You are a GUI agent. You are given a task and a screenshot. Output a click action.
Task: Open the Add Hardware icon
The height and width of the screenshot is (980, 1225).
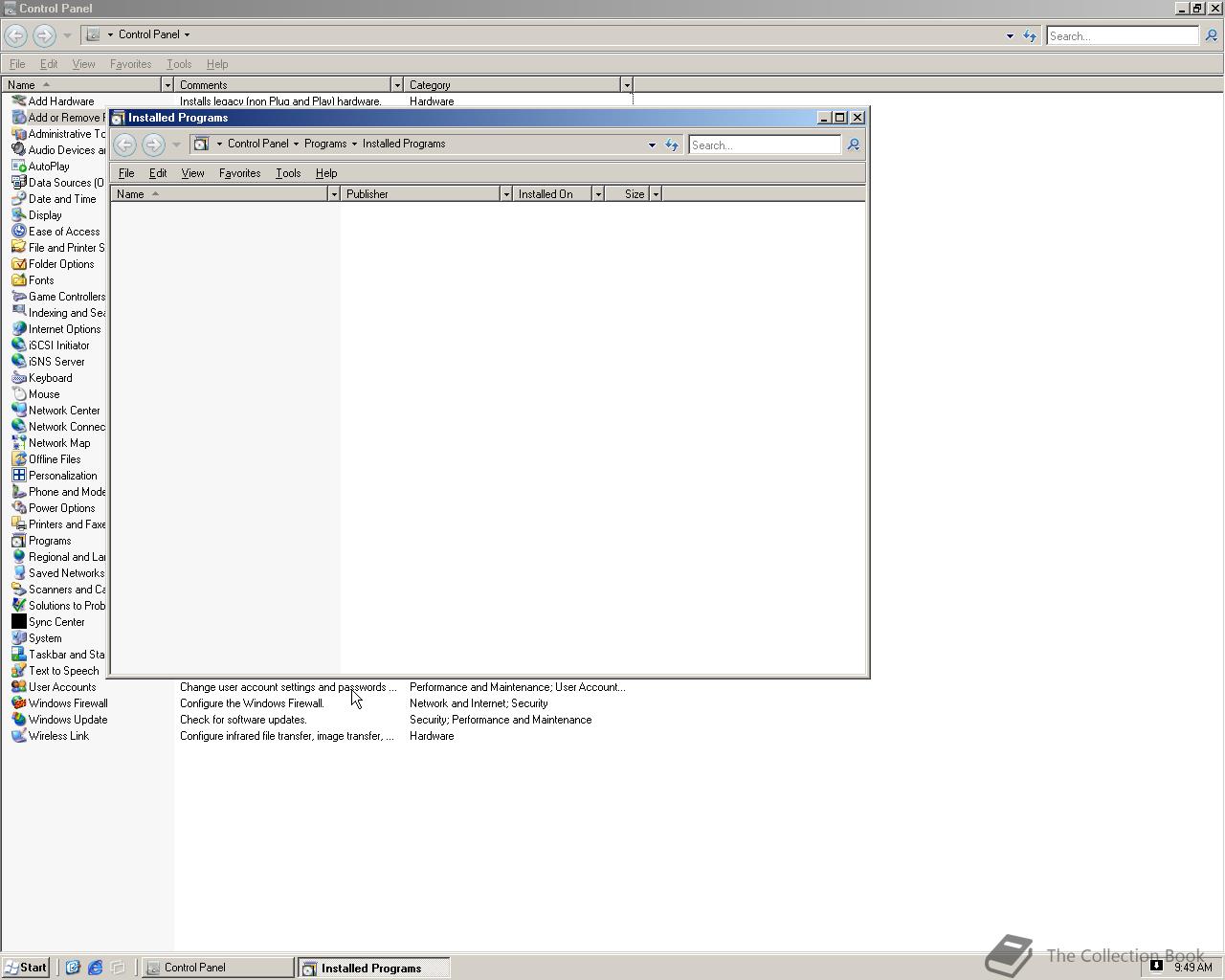[18, 101]
